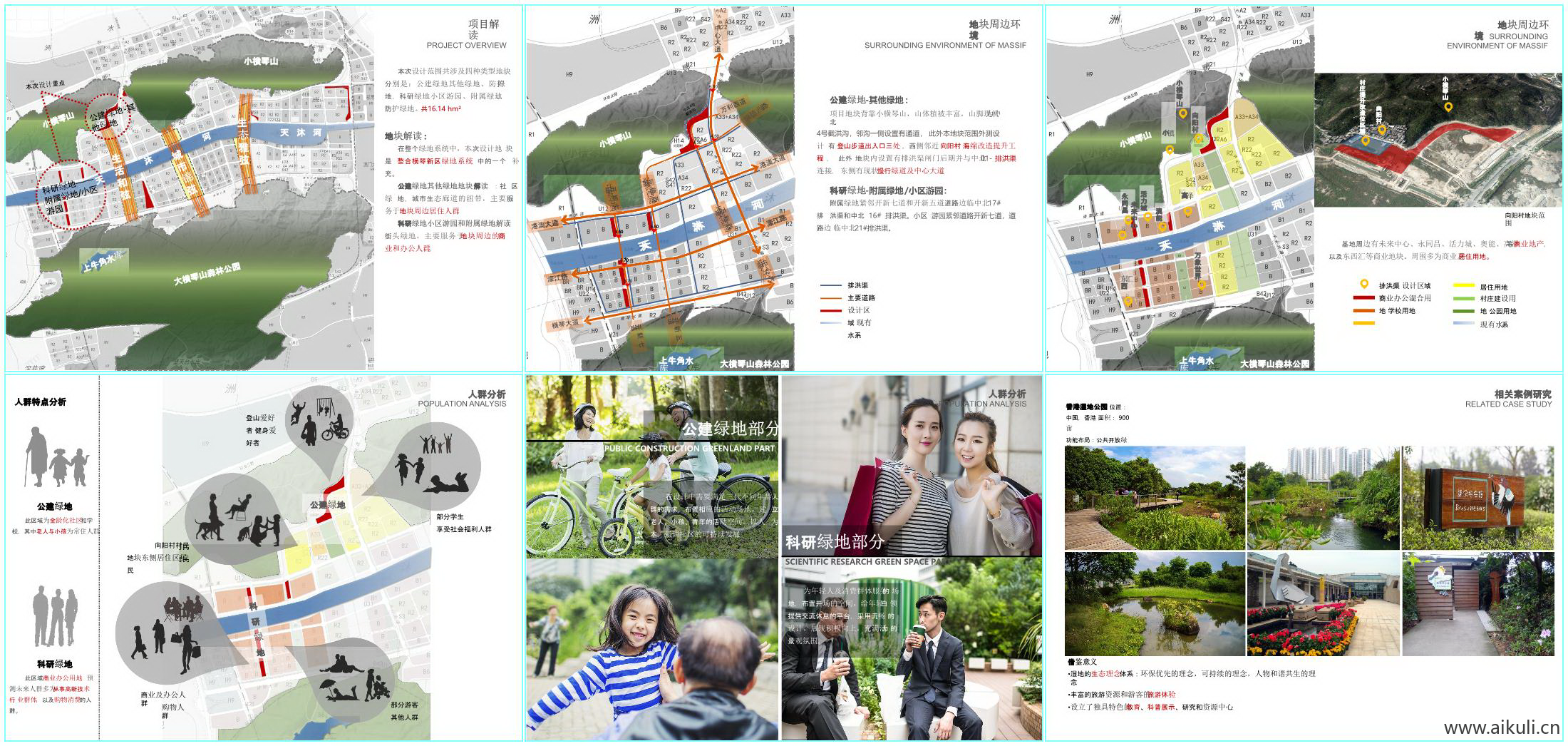Open the two women shopping photo
This screenshot has width=1568, height=746.
pyautogui.click(x=911, y=467)
